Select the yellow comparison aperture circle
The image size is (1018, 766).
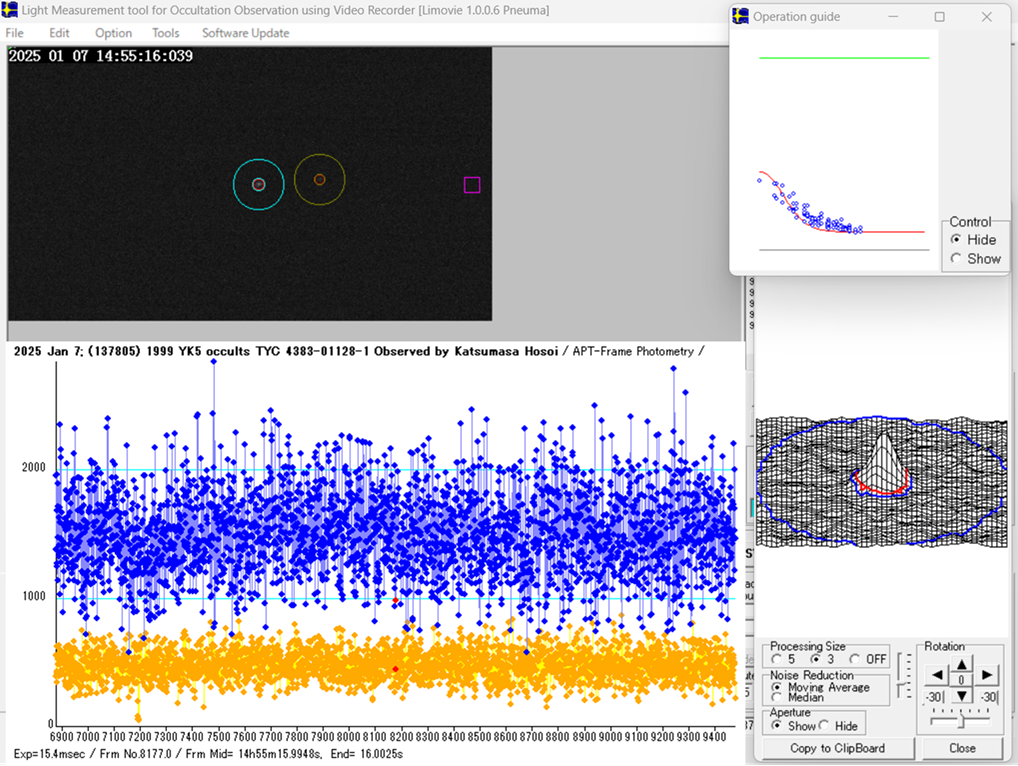[x=319, y=179]
